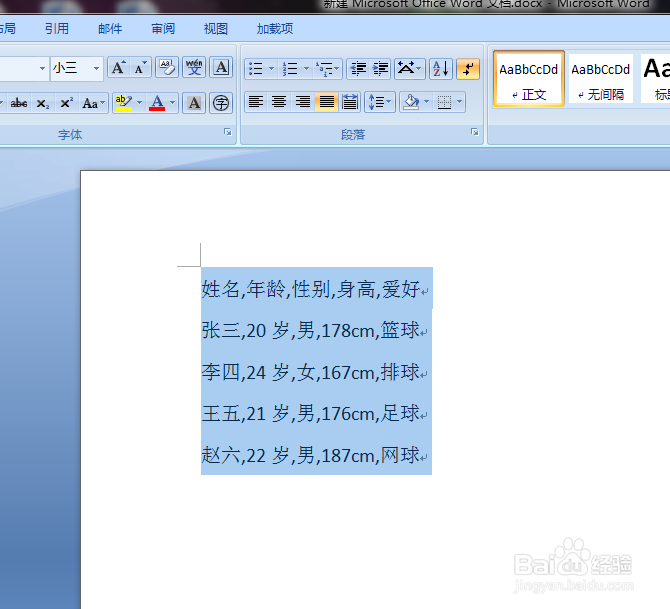Open the 视图 ribbon tab

[216, 29]
